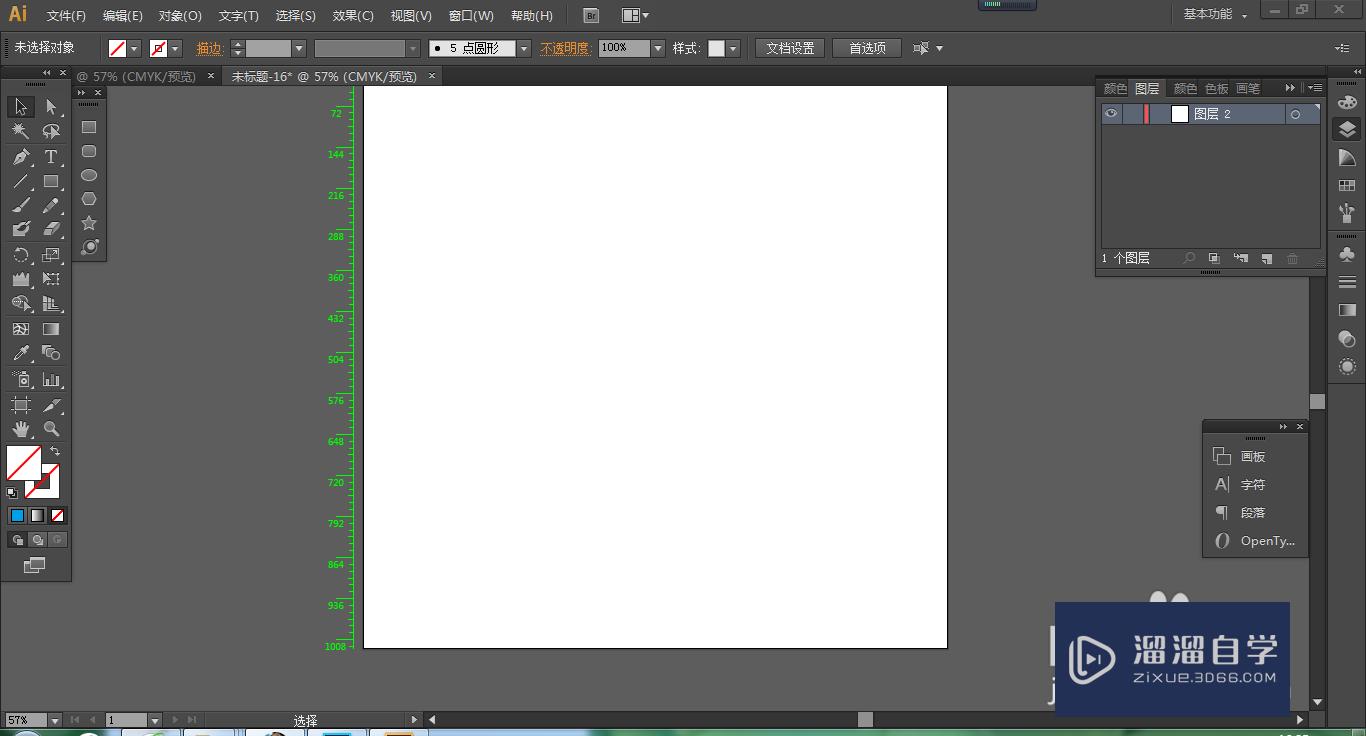Select the Polygon shape tool
The height and width of the screenshot is (736, 1366).
coord(89,199)
